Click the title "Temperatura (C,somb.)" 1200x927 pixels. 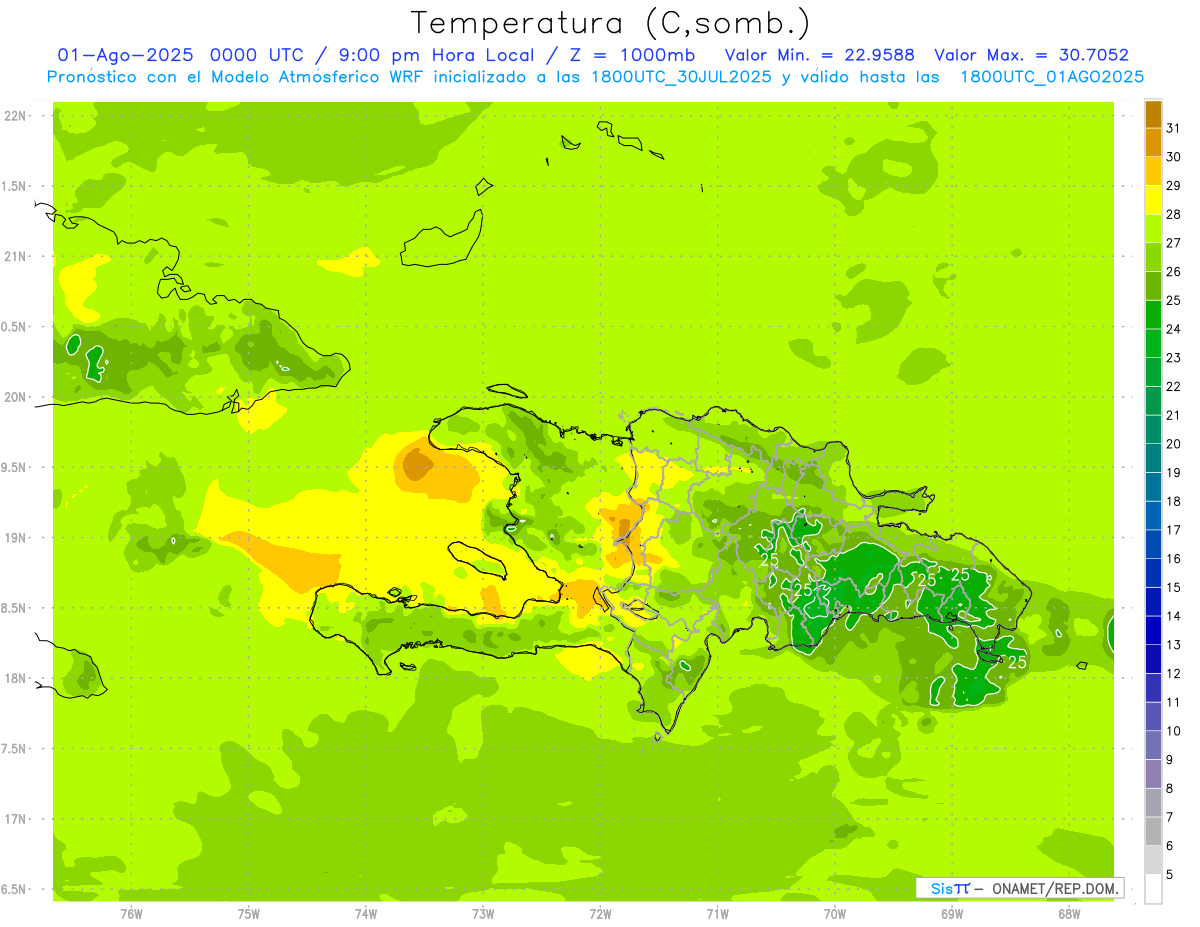click(610, 23)
